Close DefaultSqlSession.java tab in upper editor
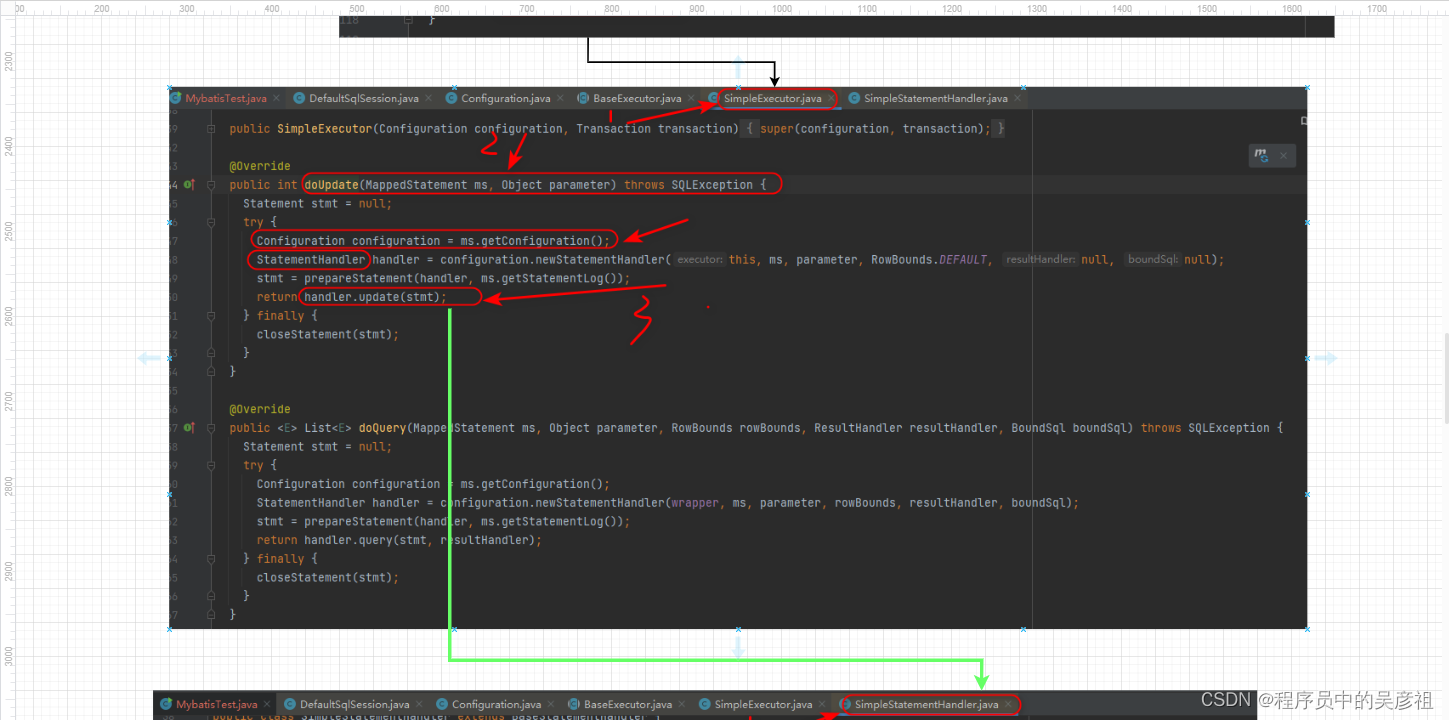This screenshot has width=1449, height=720. coord(428,98)
